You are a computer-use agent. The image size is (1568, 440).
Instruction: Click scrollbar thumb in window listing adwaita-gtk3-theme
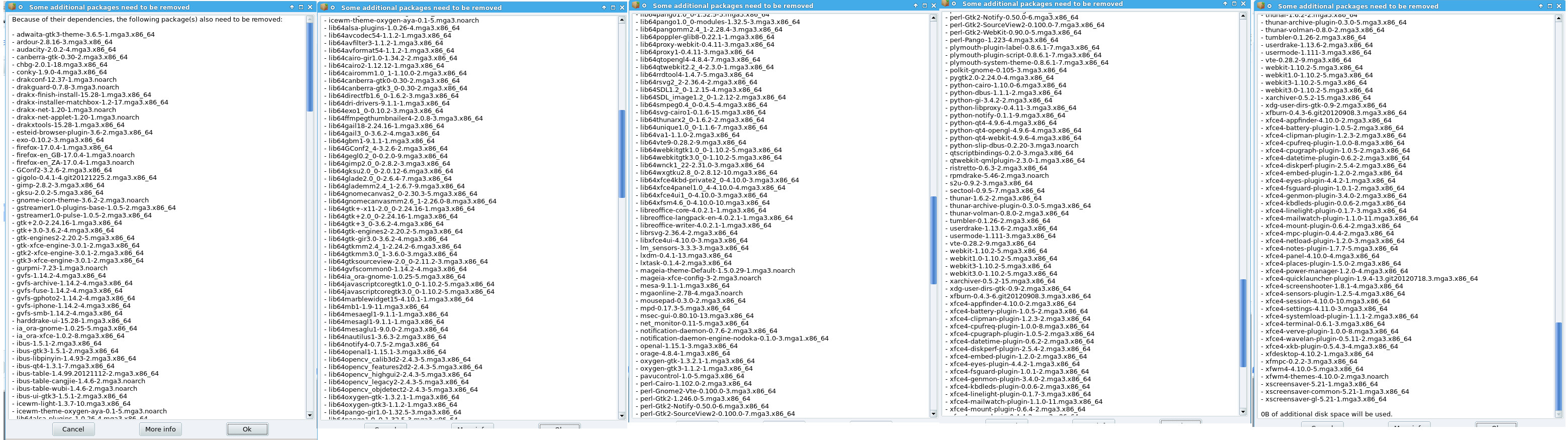(x=309, y=67)
